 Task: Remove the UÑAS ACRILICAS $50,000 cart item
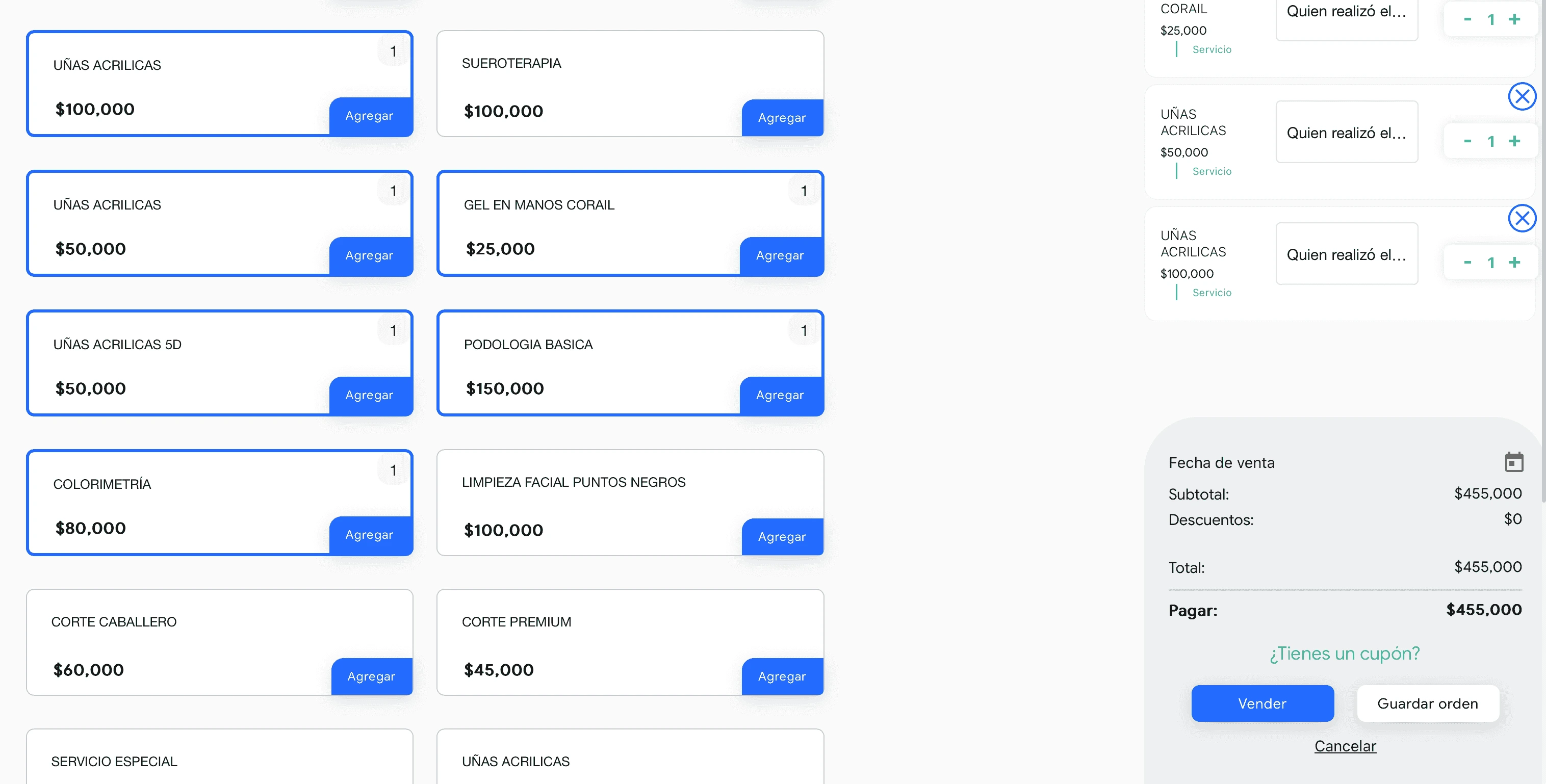click(1522, 96)
